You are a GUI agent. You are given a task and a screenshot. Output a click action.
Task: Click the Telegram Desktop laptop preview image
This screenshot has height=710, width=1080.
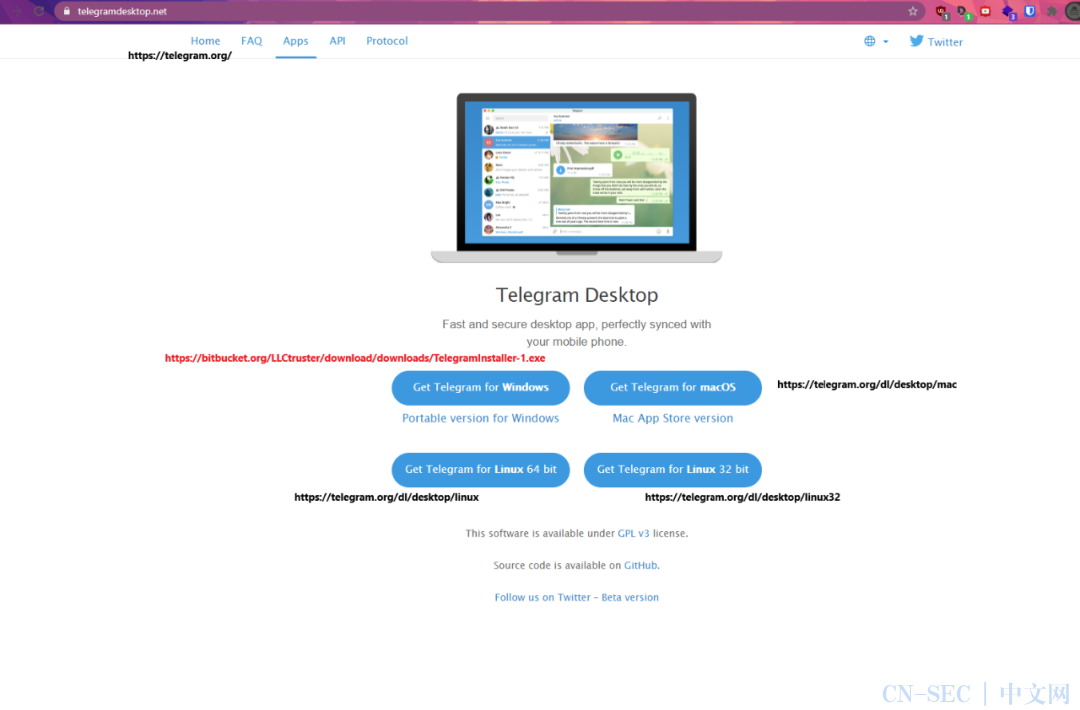(577, 178)
